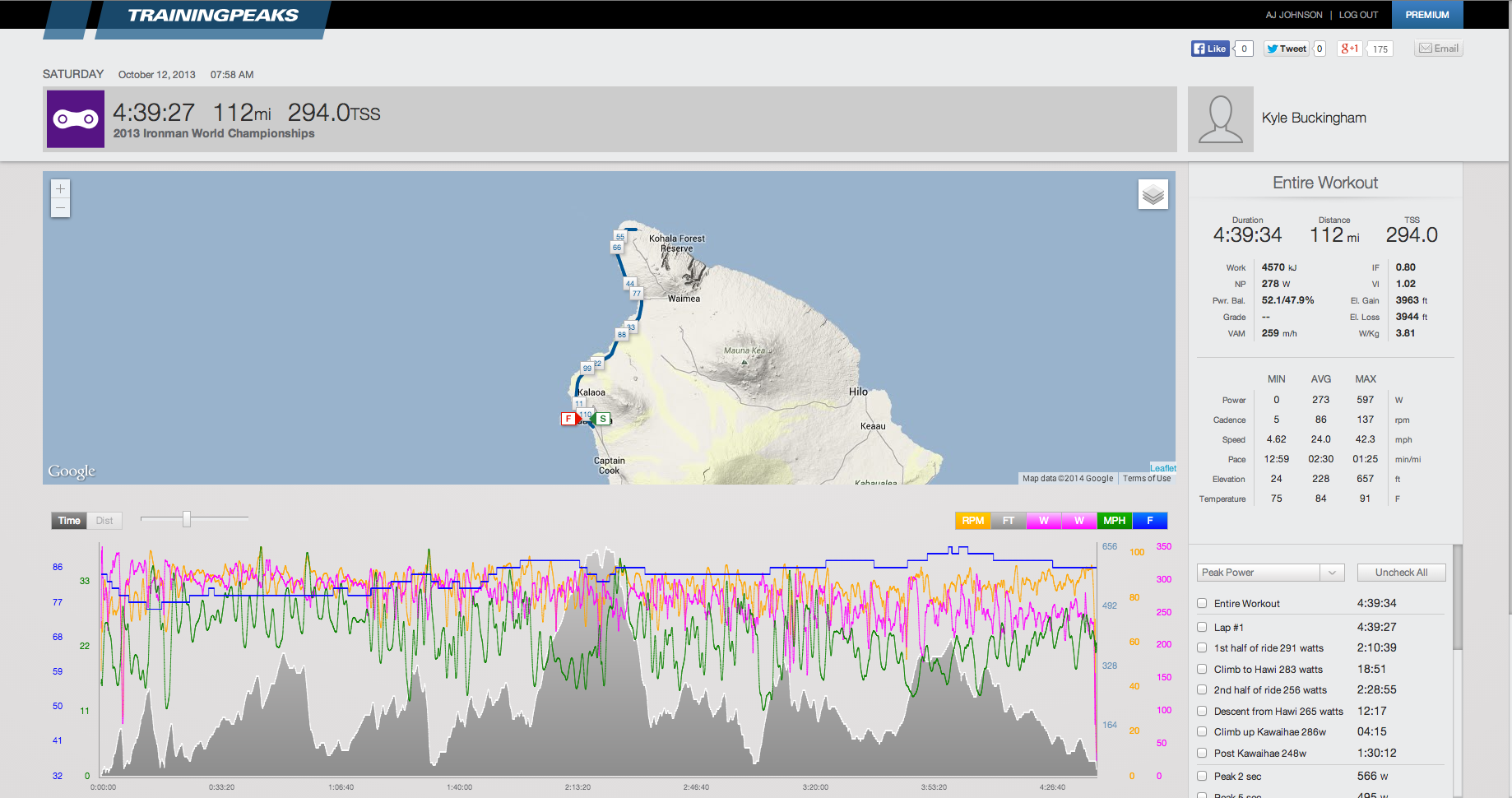This screenshot has width=1512, height=798.
Task: Check Climb up Kawaihae 286w
Action: (1202, 731)
